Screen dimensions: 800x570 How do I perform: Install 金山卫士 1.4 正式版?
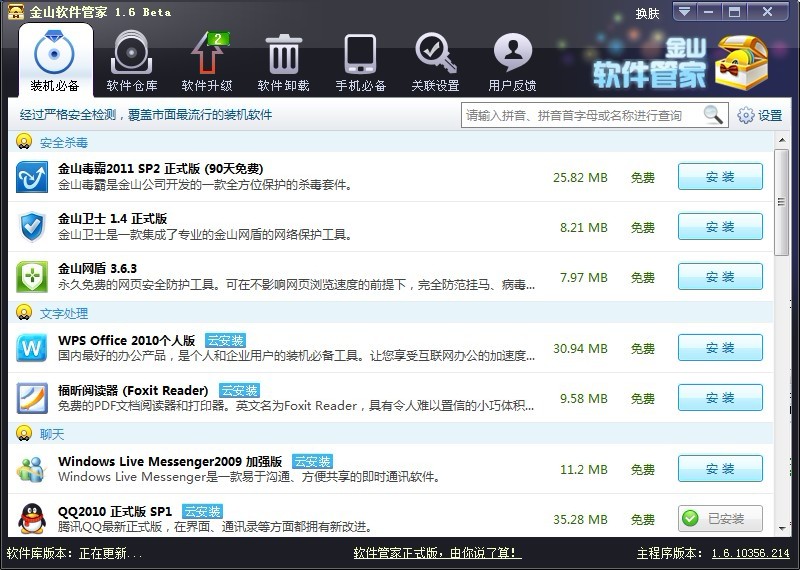tap(720, 227)
